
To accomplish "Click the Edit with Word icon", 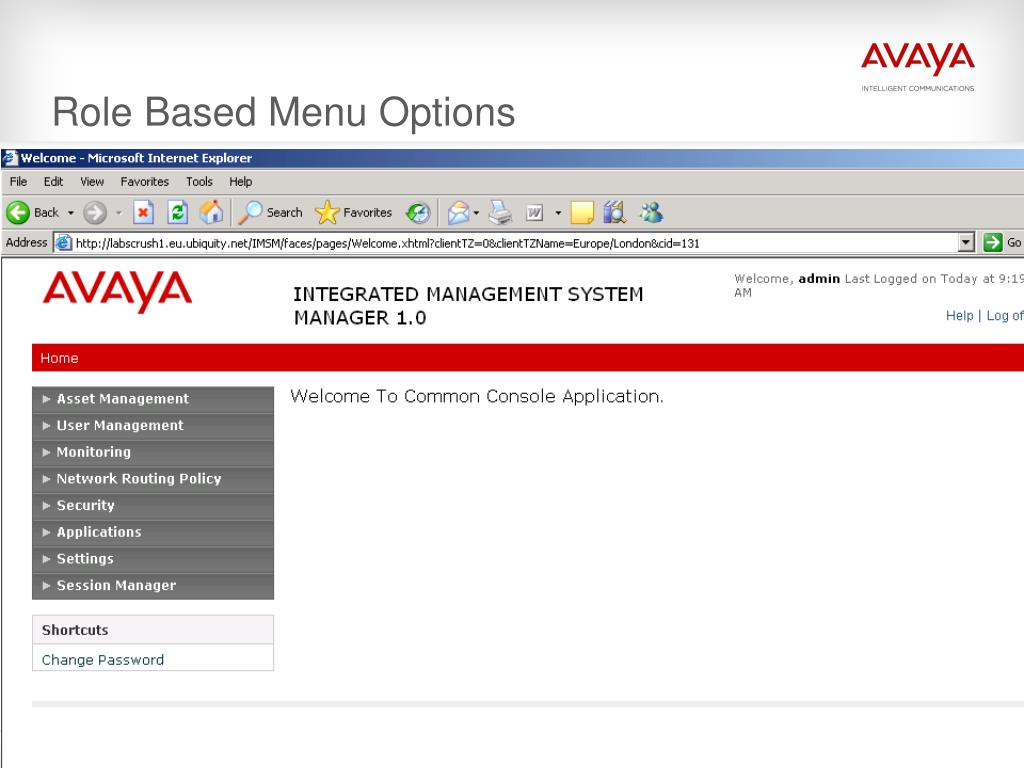I will click(535, 212).
